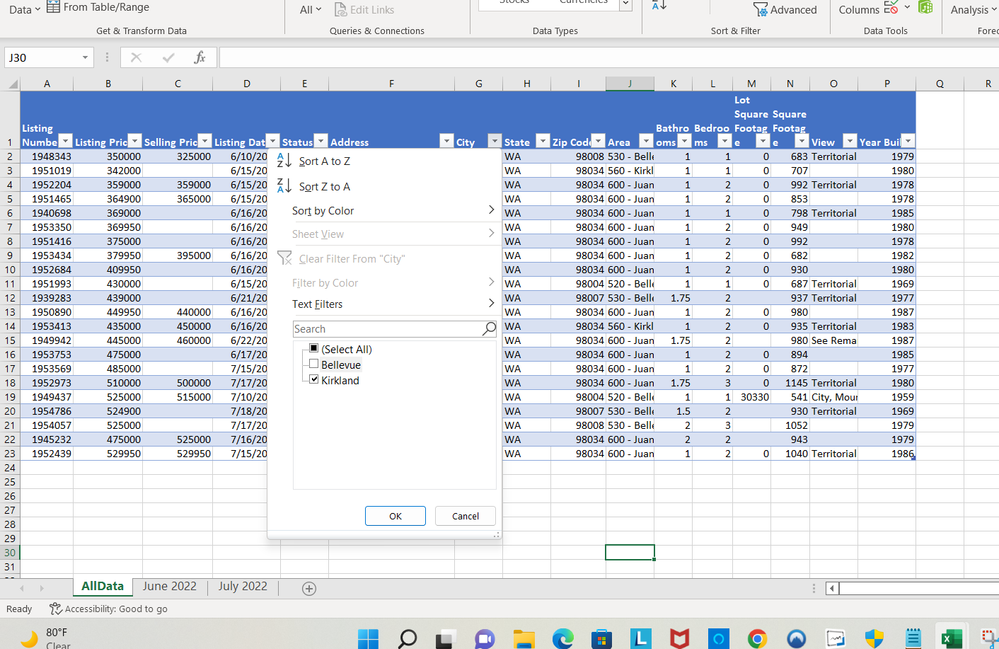Click the Analysis dropdown in the ribbon
Image resolution: width=999 pixels, height=649 pixels.
tap(974, 10)
